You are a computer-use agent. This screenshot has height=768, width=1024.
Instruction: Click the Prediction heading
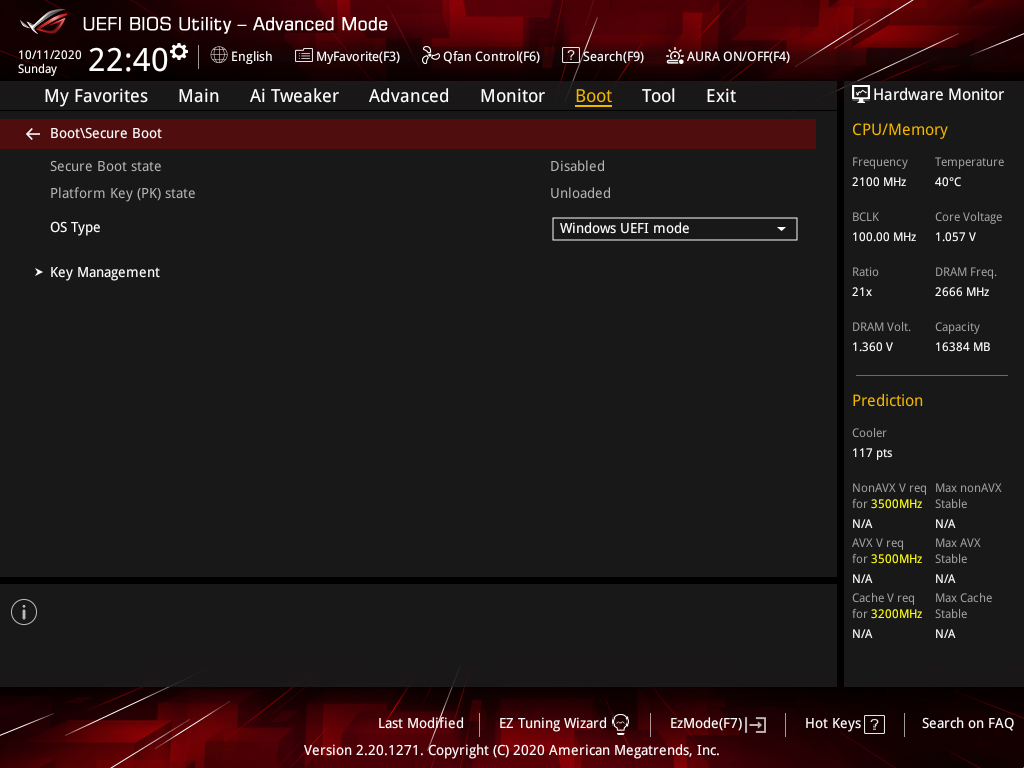[x=887, y=400]
